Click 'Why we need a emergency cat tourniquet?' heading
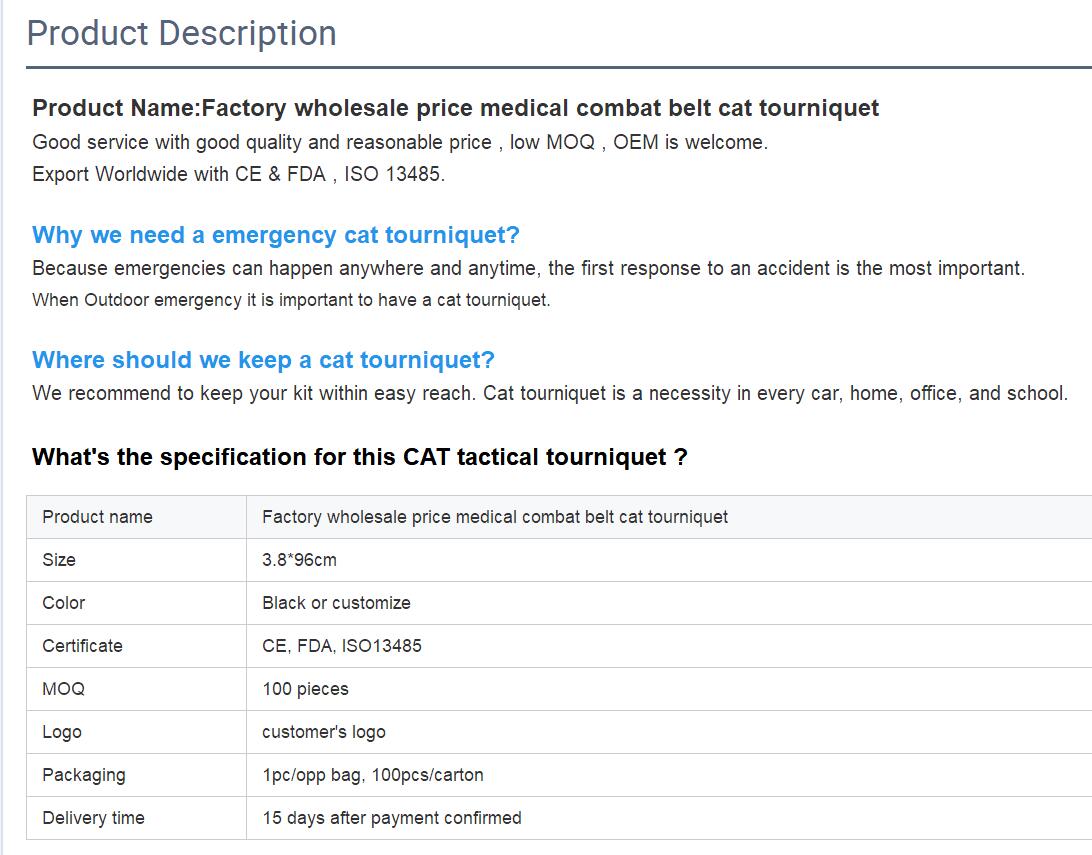Image resolution: width=1092 pixels, height=855 pixels. (x=276, y=235)
